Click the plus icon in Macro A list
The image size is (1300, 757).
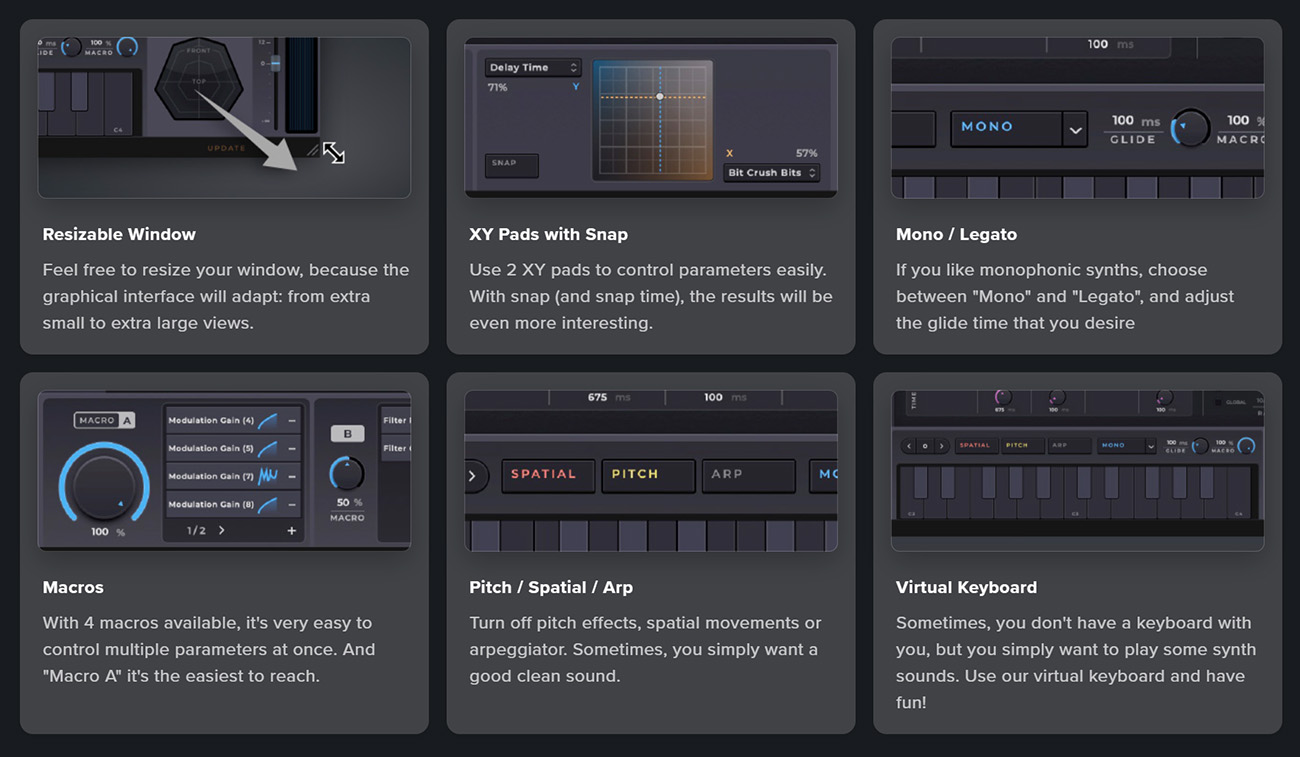click(292, 531)
